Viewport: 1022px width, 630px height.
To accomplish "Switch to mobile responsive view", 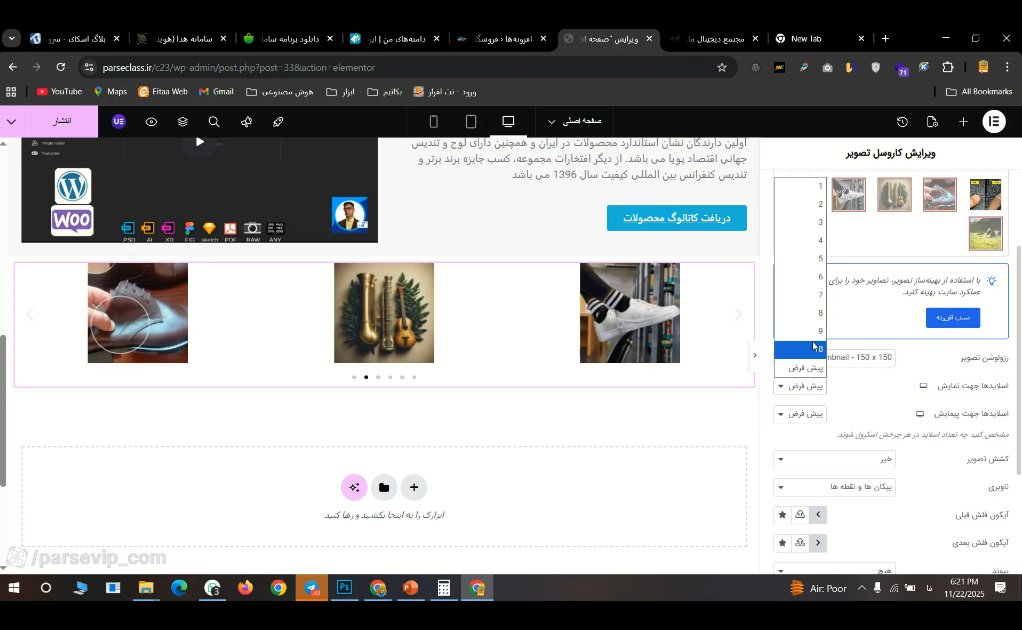I will coord(433,122).
